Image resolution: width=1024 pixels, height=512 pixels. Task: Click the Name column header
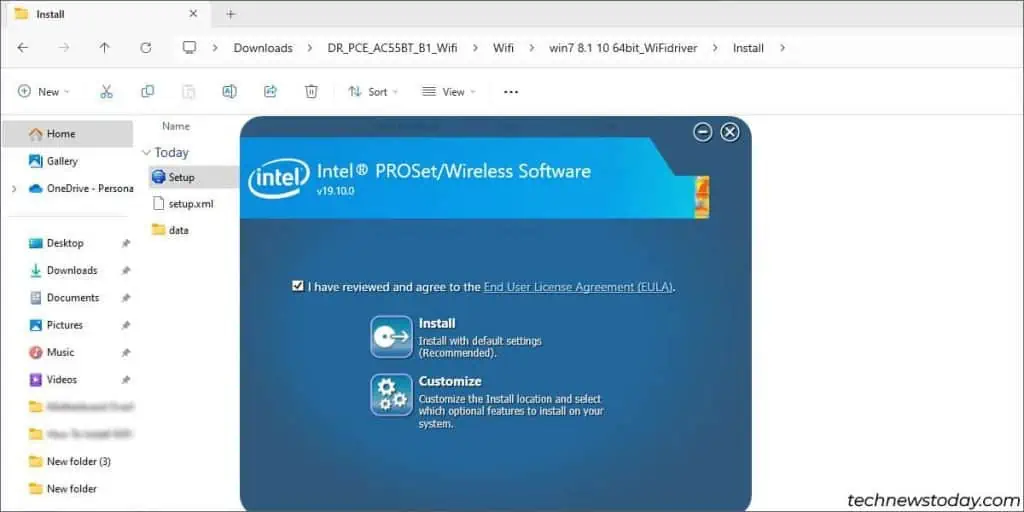tap(176, 126)
